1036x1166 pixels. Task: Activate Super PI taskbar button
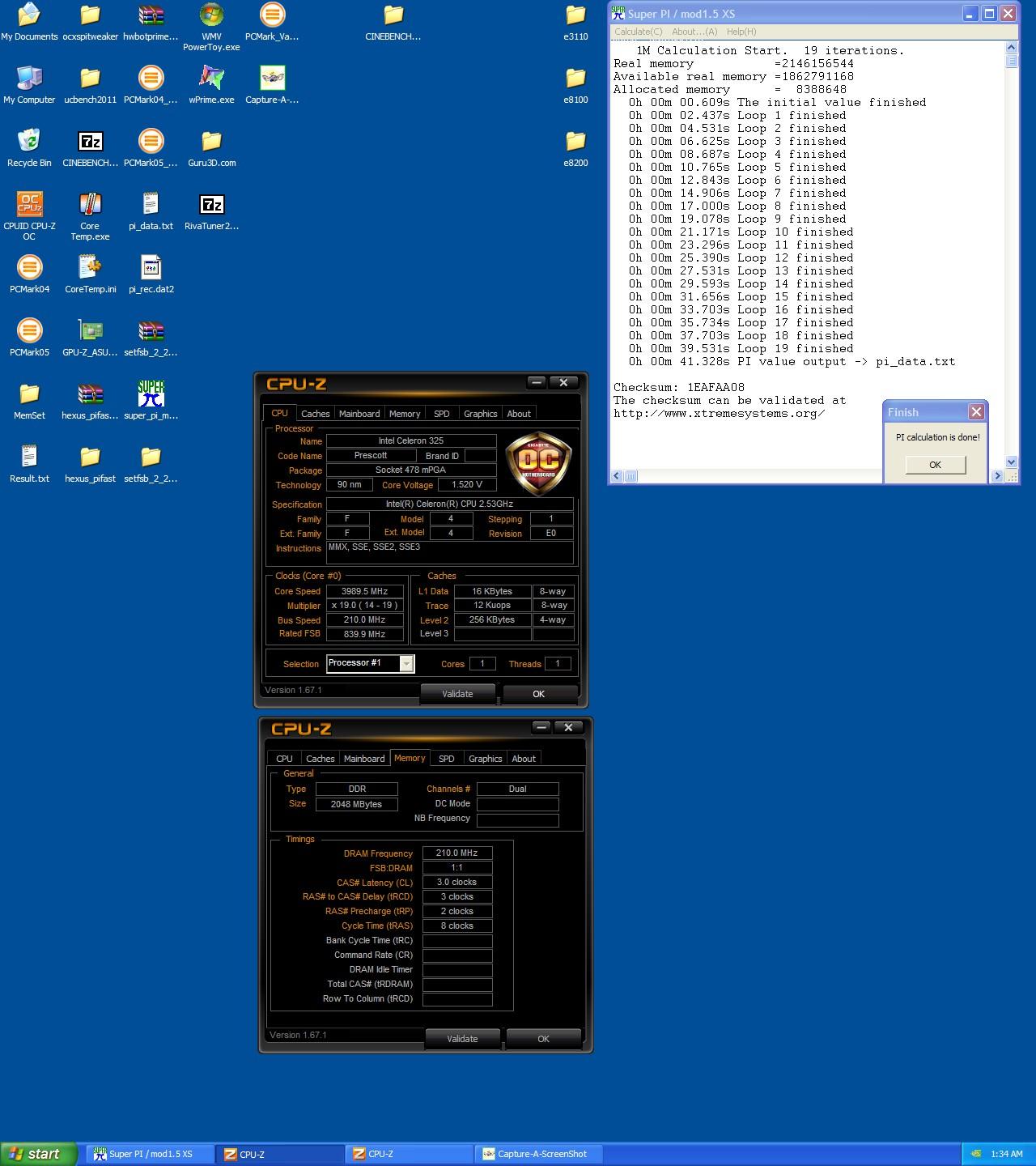tap(151, 1154)
